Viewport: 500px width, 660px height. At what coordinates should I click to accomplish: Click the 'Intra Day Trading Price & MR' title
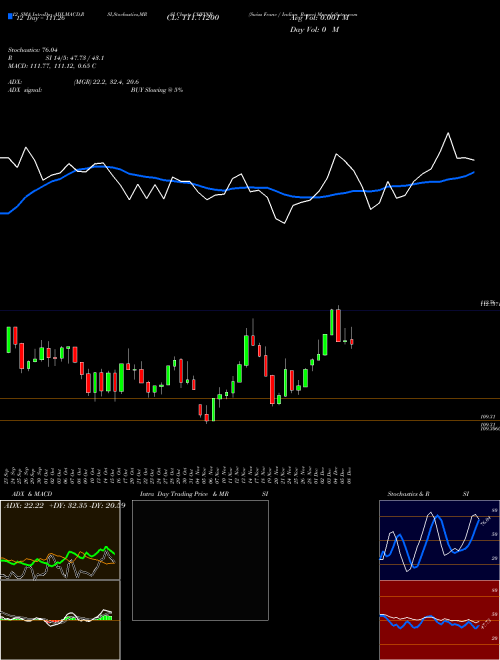[184, 494]
